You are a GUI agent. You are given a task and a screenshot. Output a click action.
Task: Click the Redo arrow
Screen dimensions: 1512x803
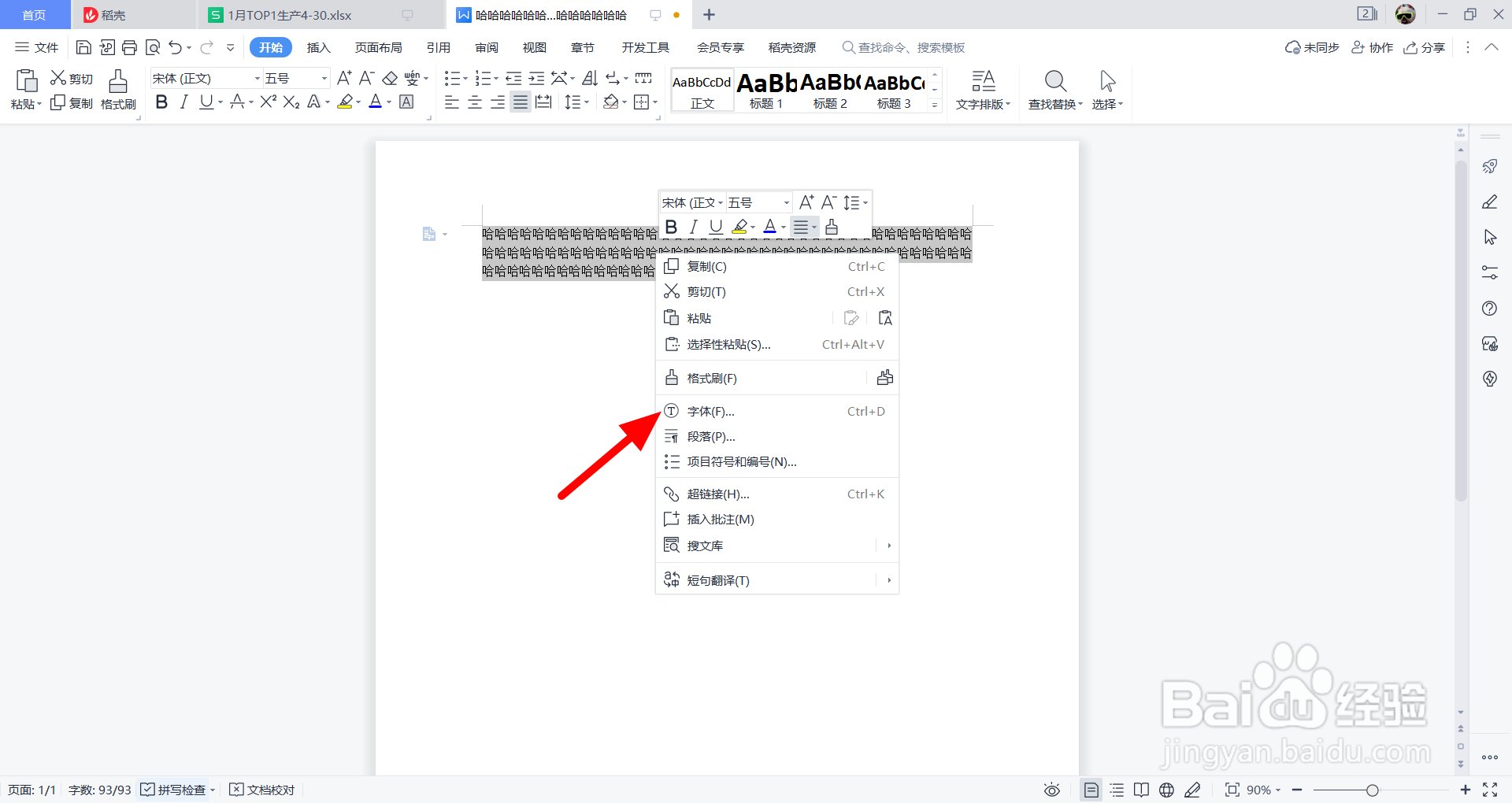tap(206, 48)
